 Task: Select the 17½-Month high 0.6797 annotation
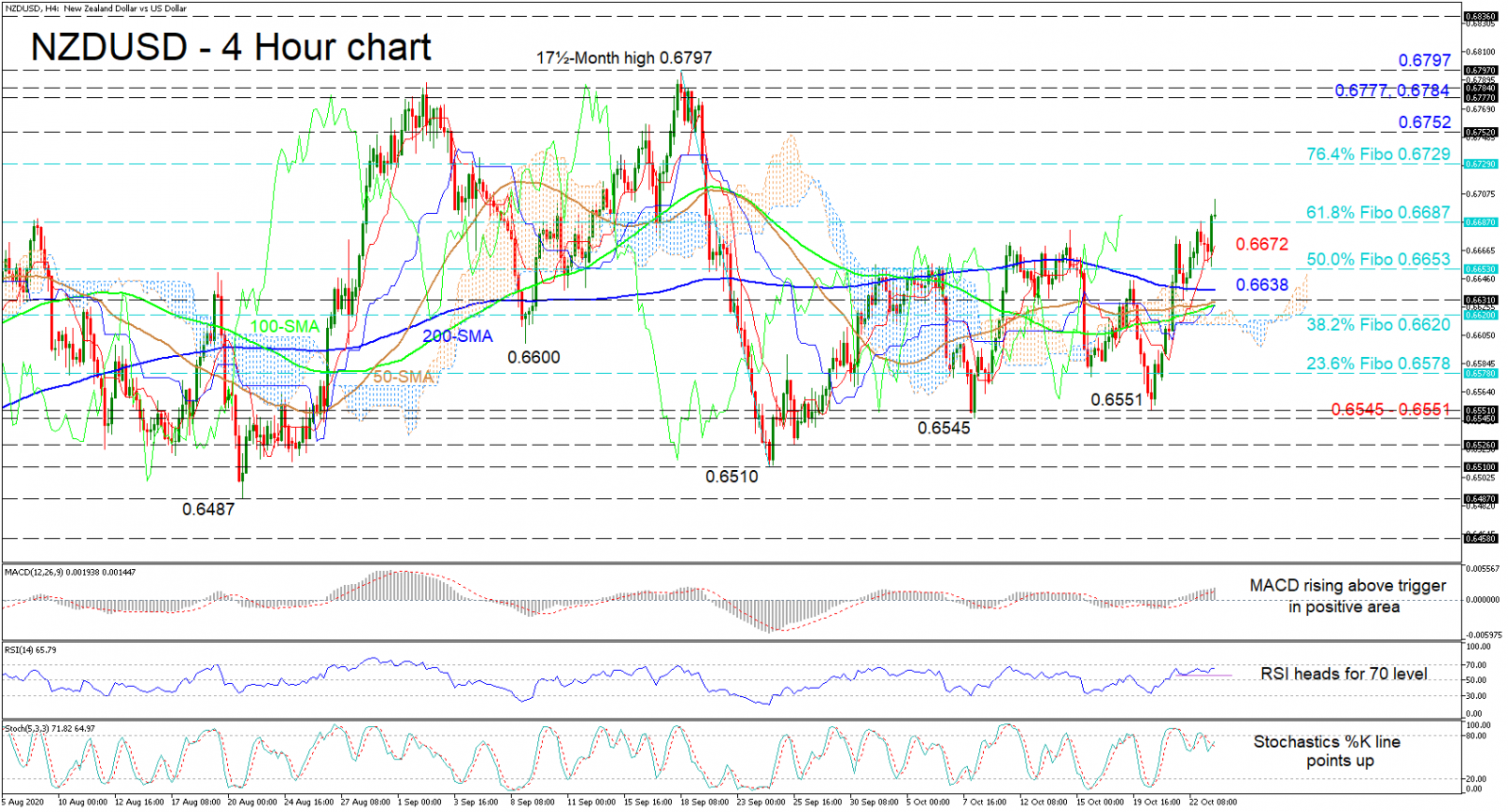tap(624, 58)
